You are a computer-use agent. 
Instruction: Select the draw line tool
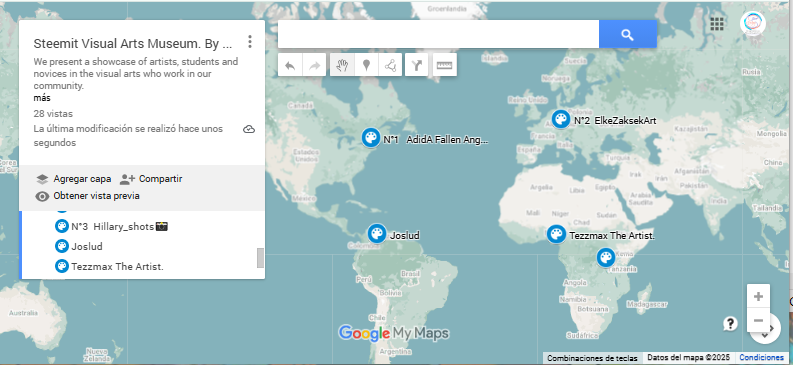coord(390,65)
